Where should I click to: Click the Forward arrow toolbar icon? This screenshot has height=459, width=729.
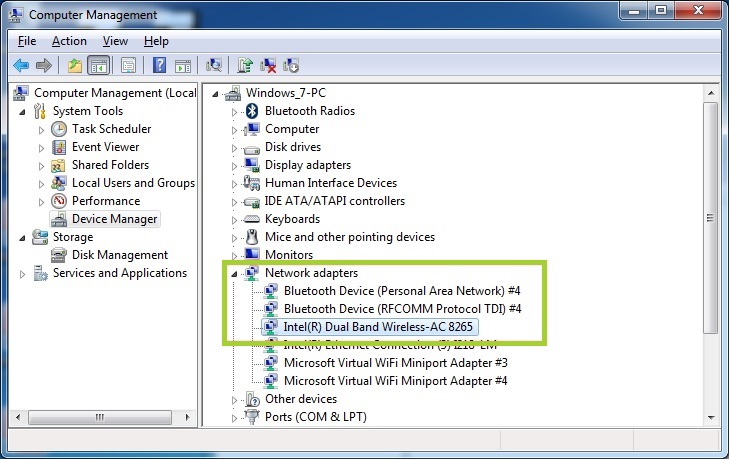point(44,66)
